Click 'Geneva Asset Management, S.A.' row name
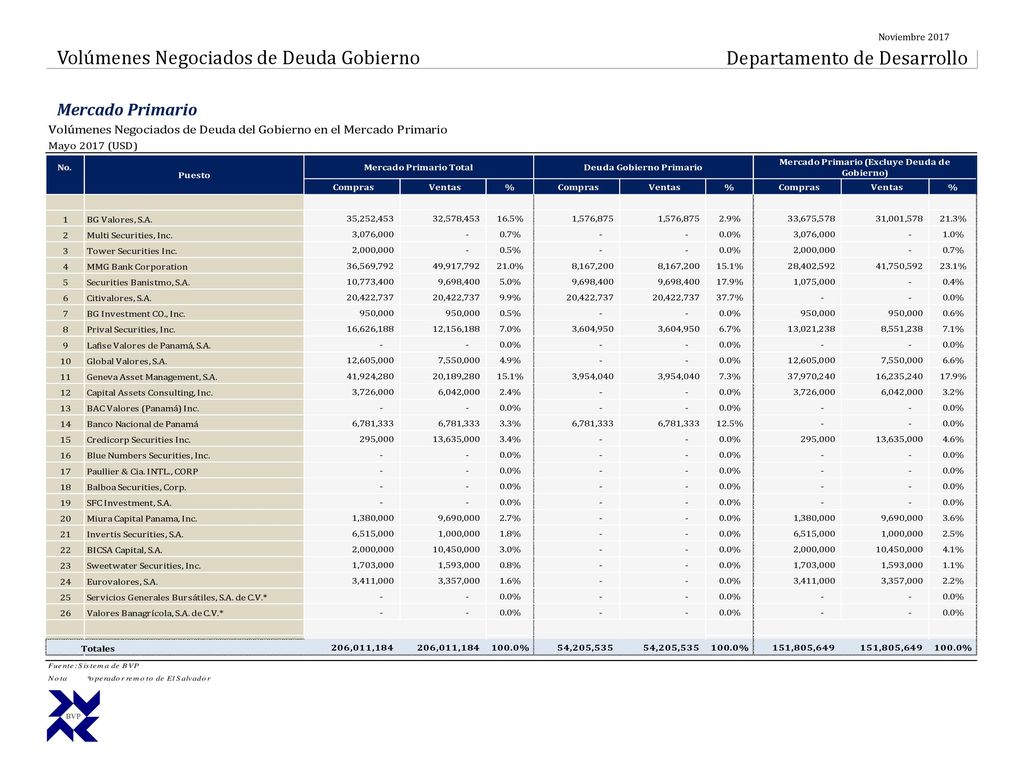Screen dimensions: 1024x768 [x=152, y=377]
